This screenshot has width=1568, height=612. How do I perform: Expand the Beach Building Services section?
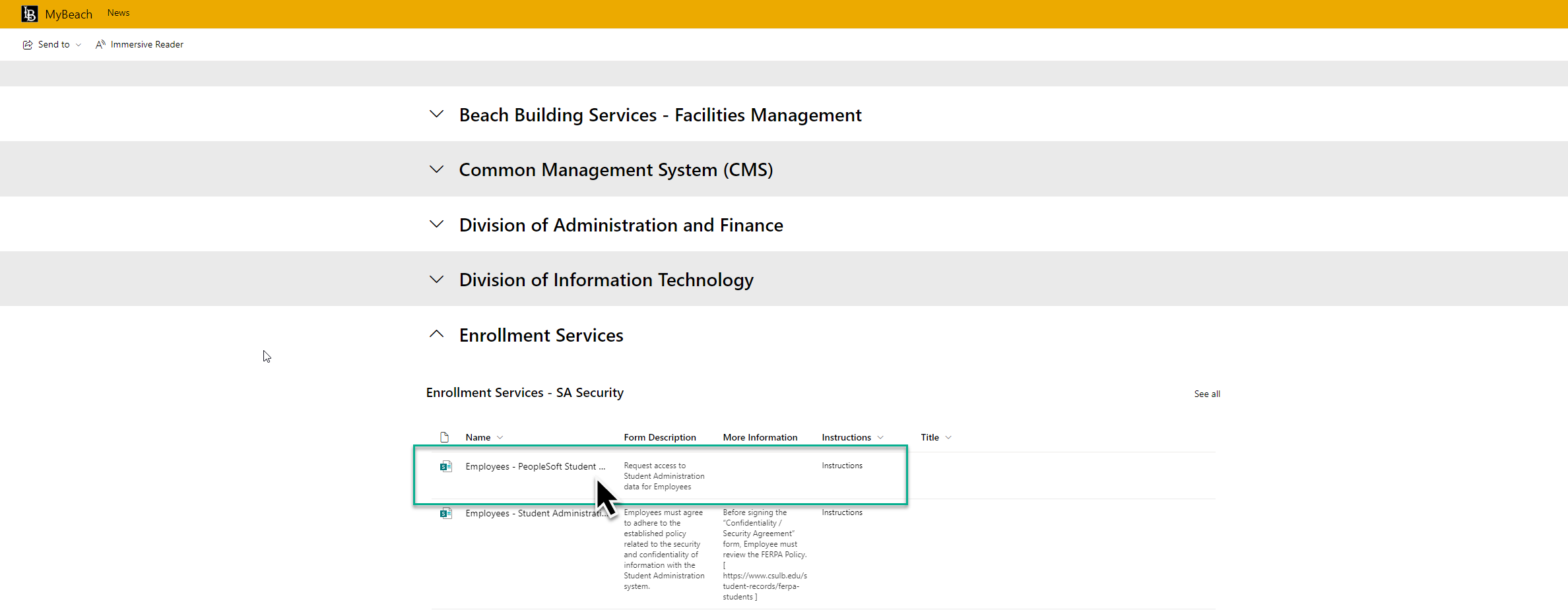point(436,113)
